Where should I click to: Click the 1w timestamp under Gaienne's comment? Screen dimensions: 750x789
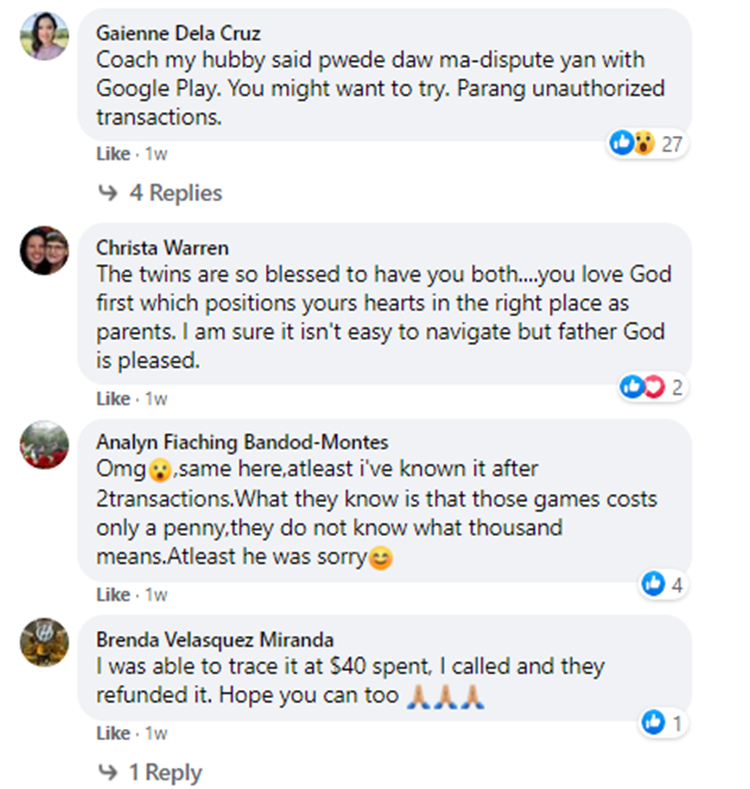click(155, 154)
